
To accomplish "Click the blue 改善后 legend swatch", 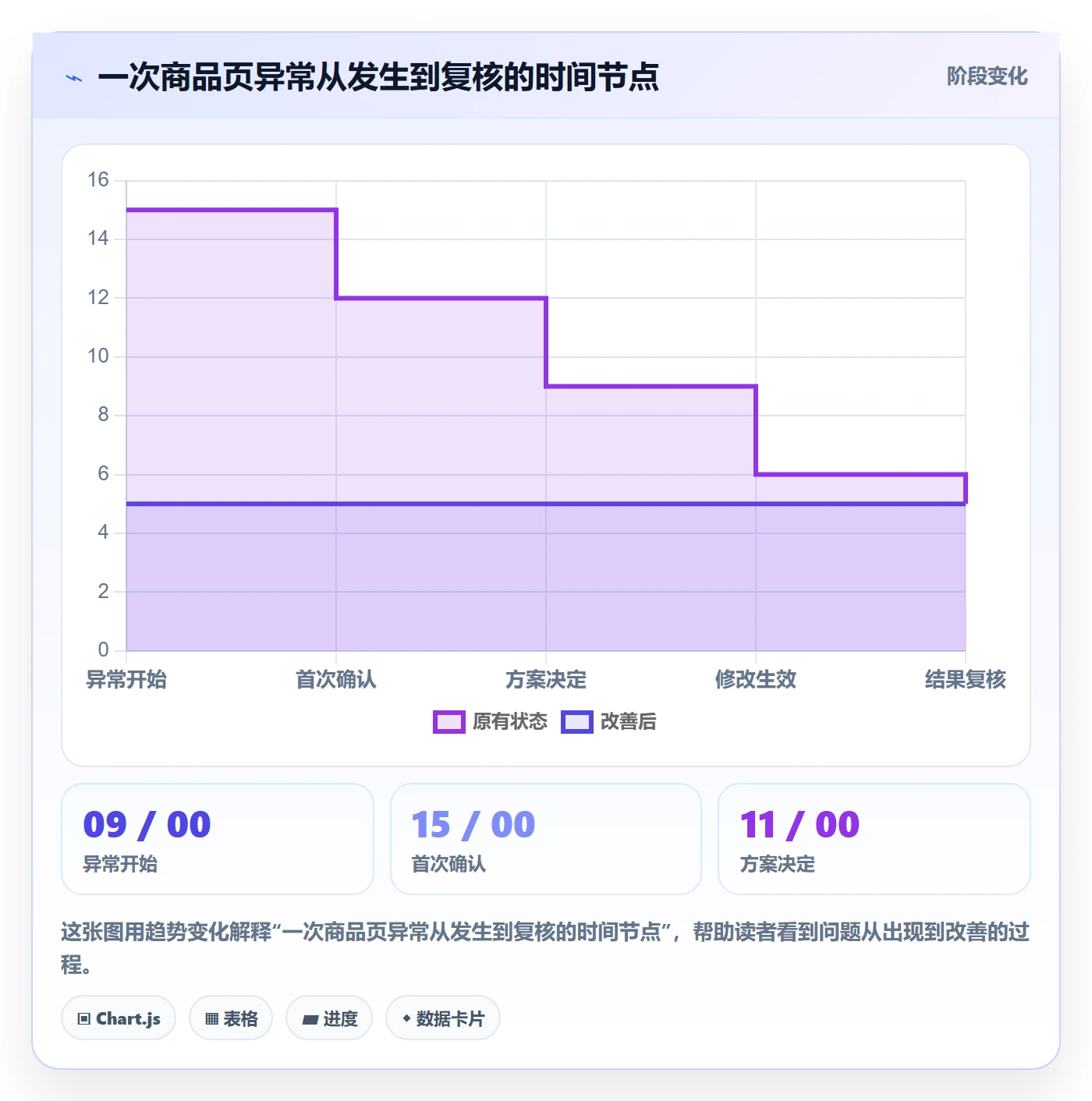I will point(577,722).
